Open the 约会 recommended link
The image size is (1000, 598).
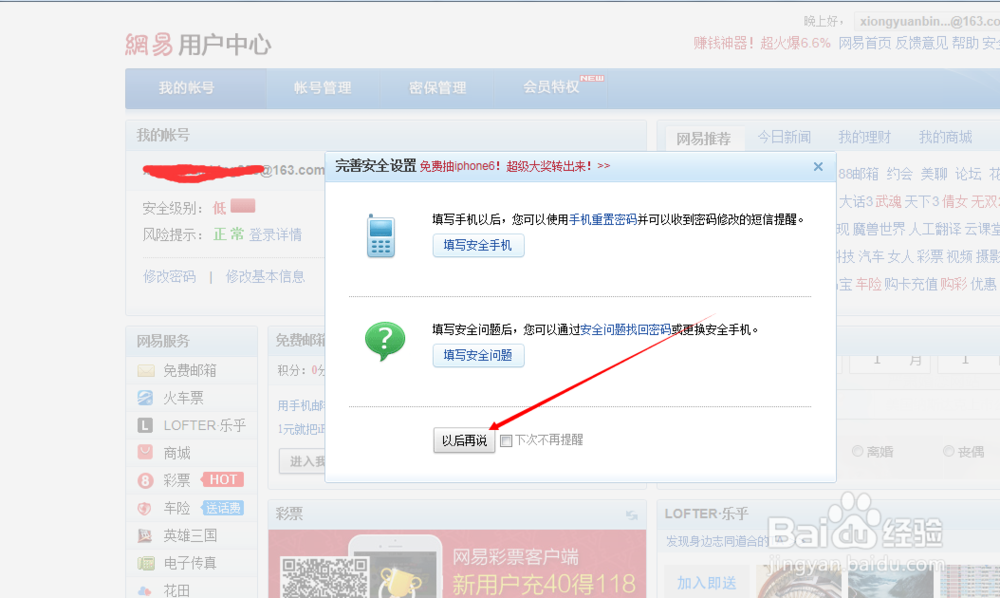899,174
